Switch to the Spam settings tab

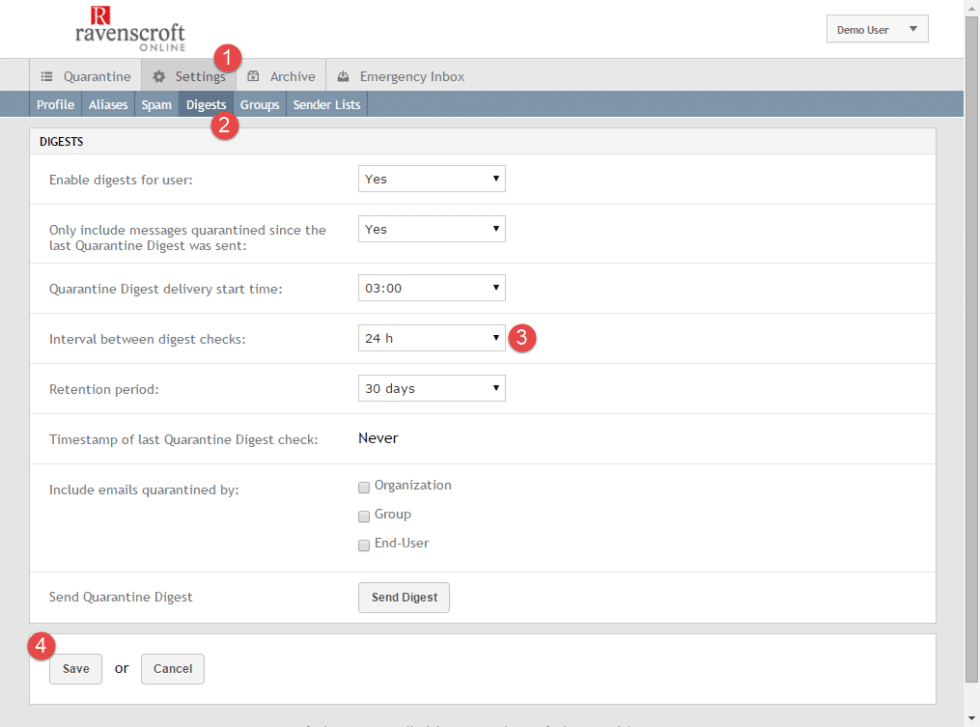[x=156, y=104]
